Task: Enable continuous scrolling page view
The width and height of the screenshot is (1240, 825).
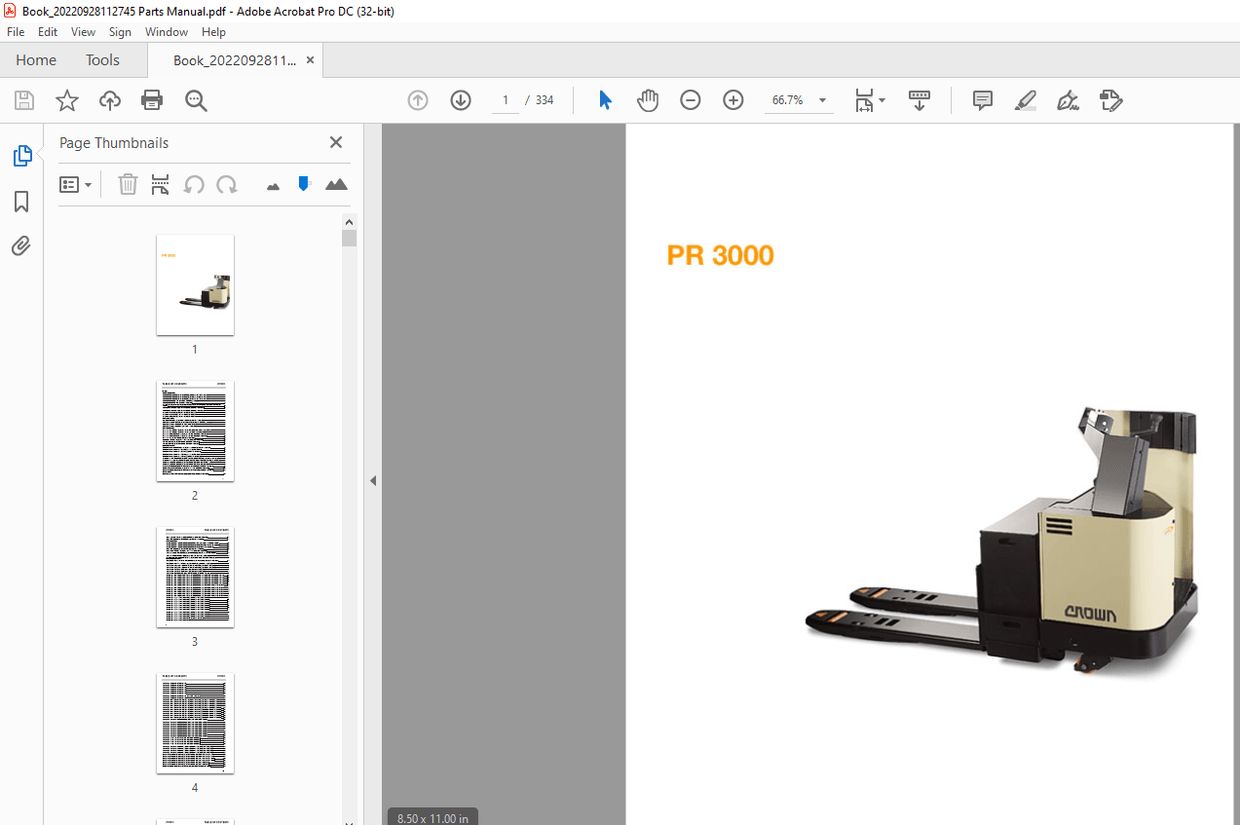Action: tap(919, 100)
